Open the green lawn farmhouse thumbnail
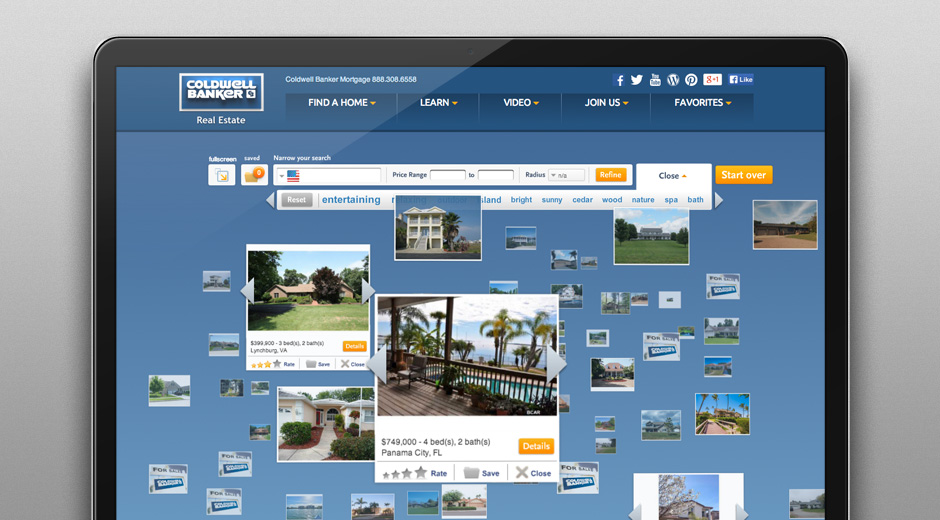 [652, 236]
